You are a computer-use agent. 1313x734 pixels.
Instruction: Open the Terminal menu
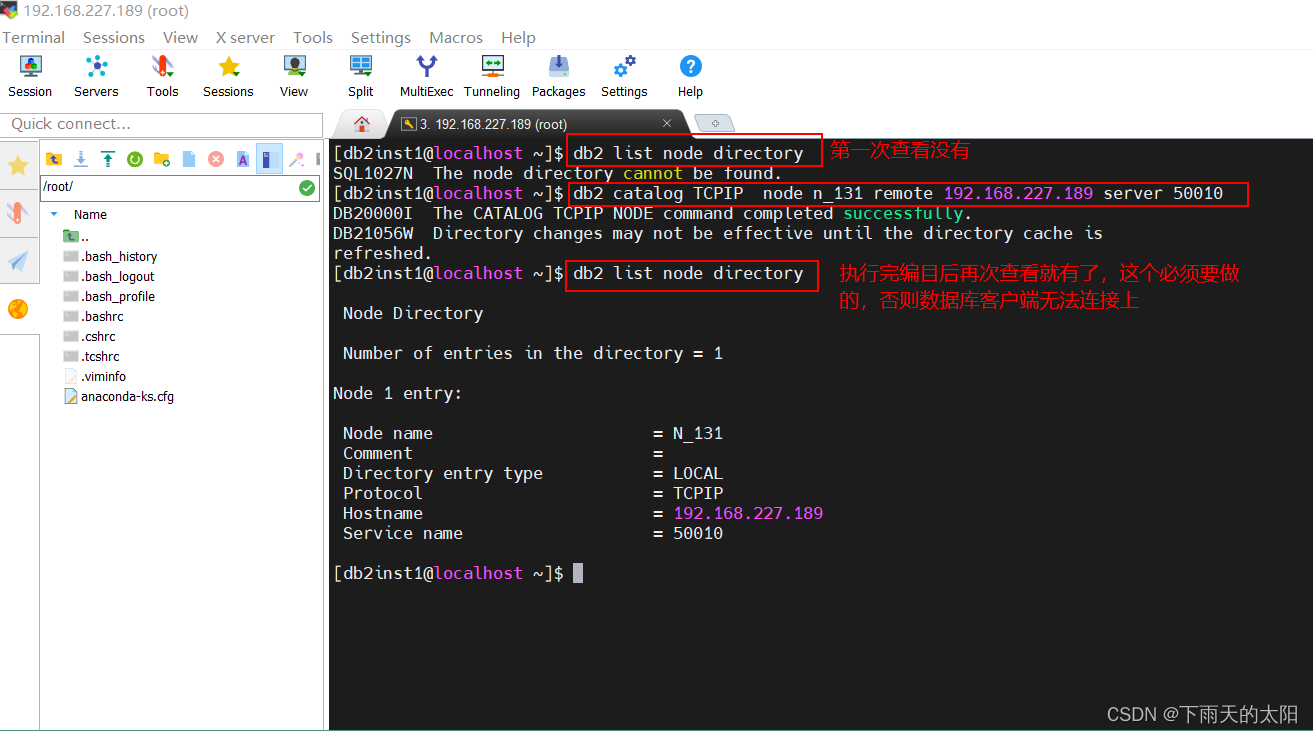tap(33, 37)
